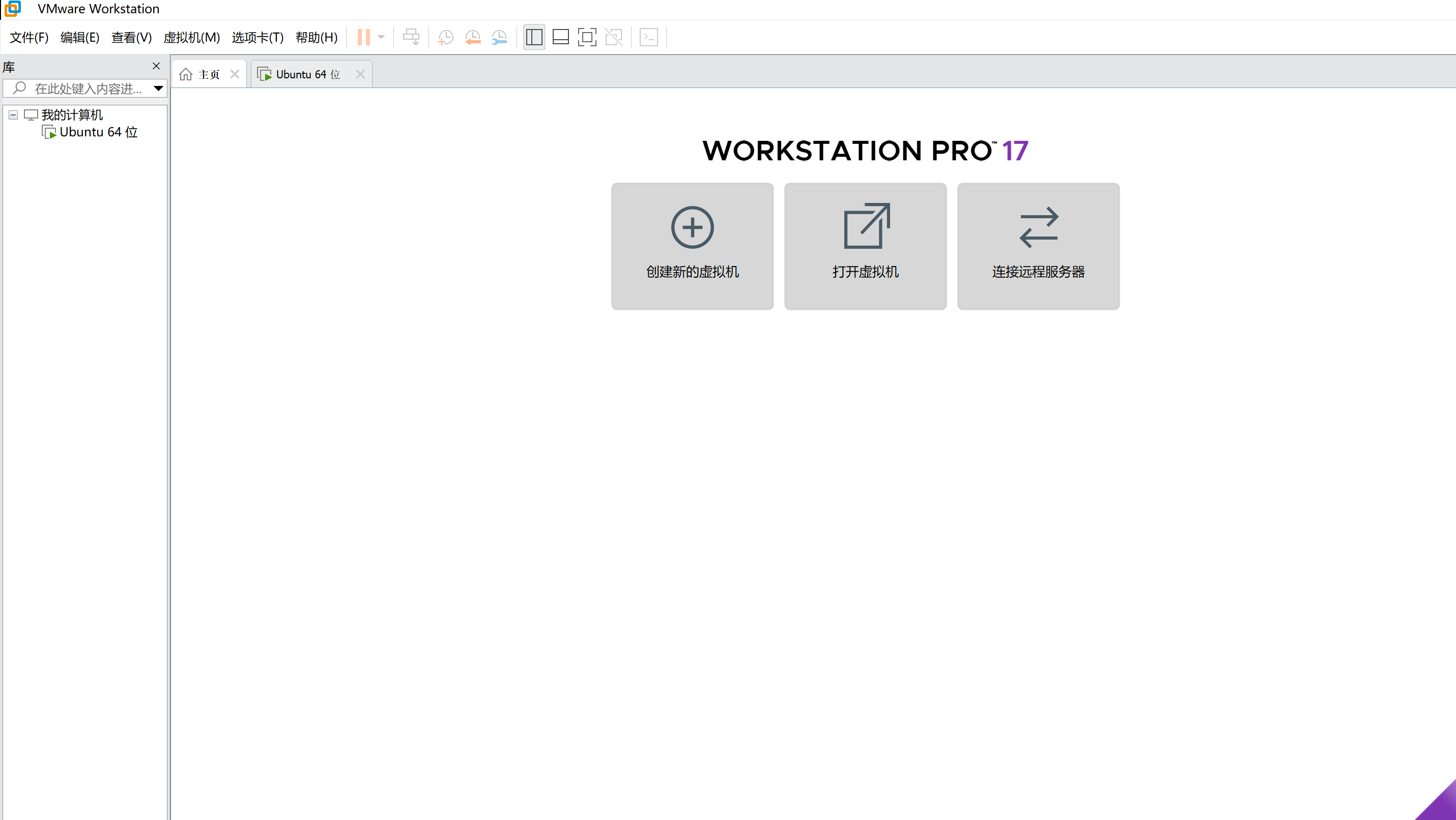Click the console view toolbar icon
This screenshot has height=820, width=1456.
[648, 37]
